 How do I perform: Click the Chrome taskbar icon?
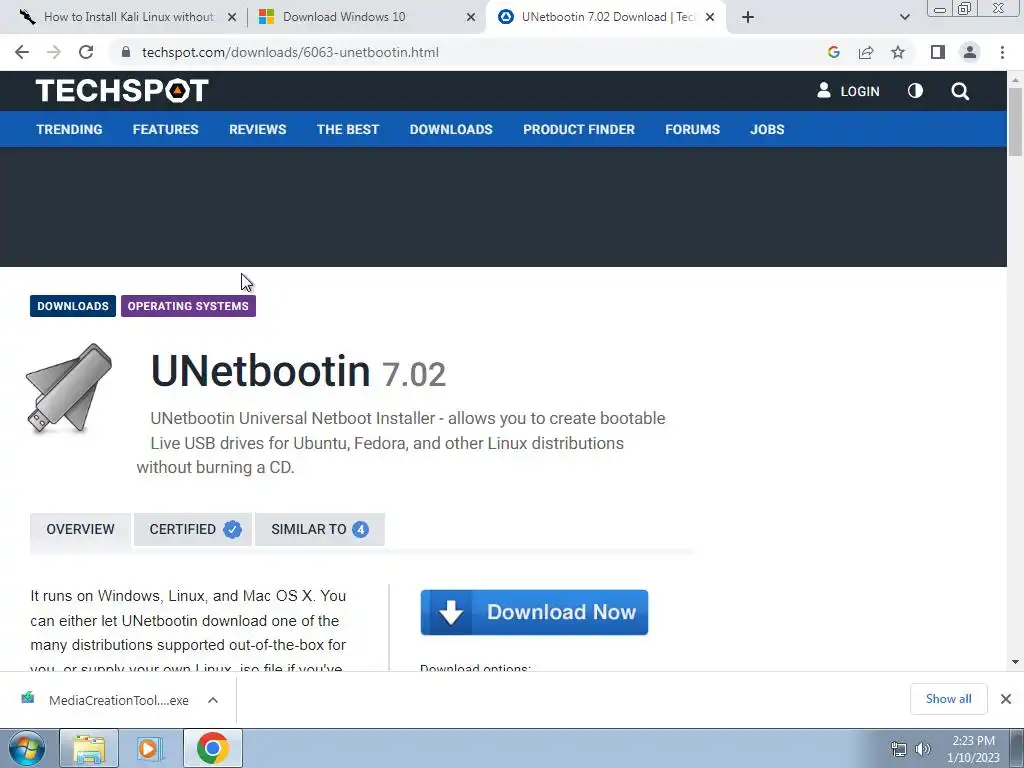point(213,748)
